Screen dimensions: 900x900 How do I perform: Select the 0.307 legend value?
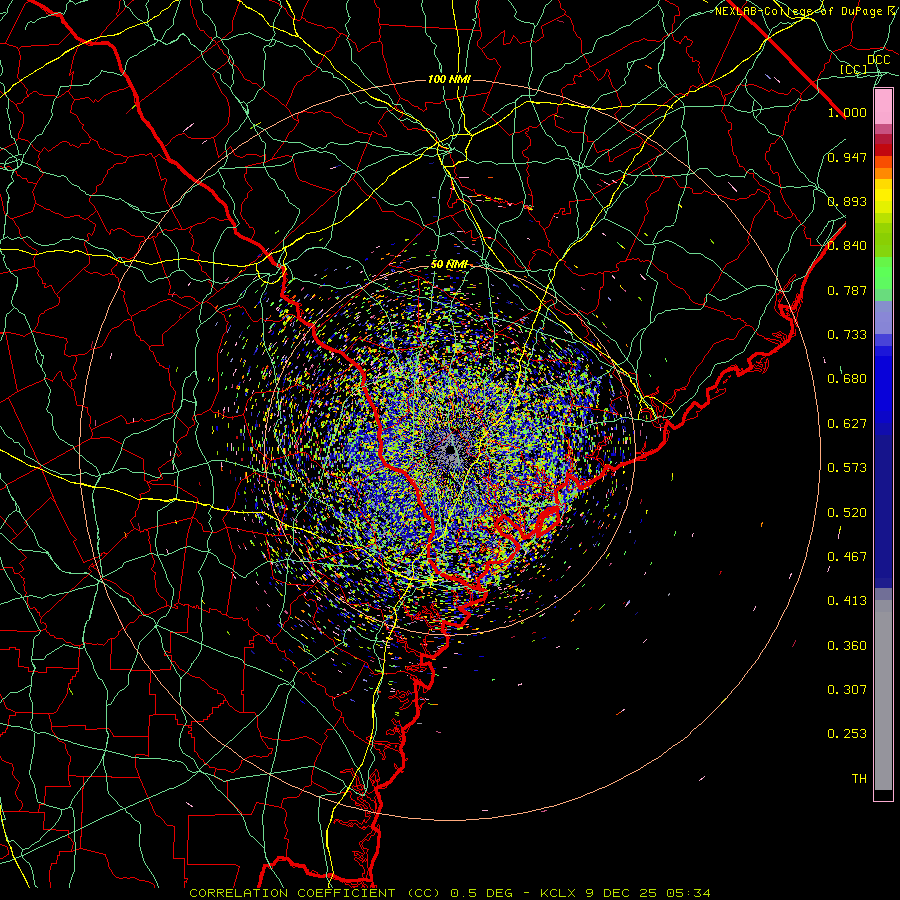click(x=847, y=690)
